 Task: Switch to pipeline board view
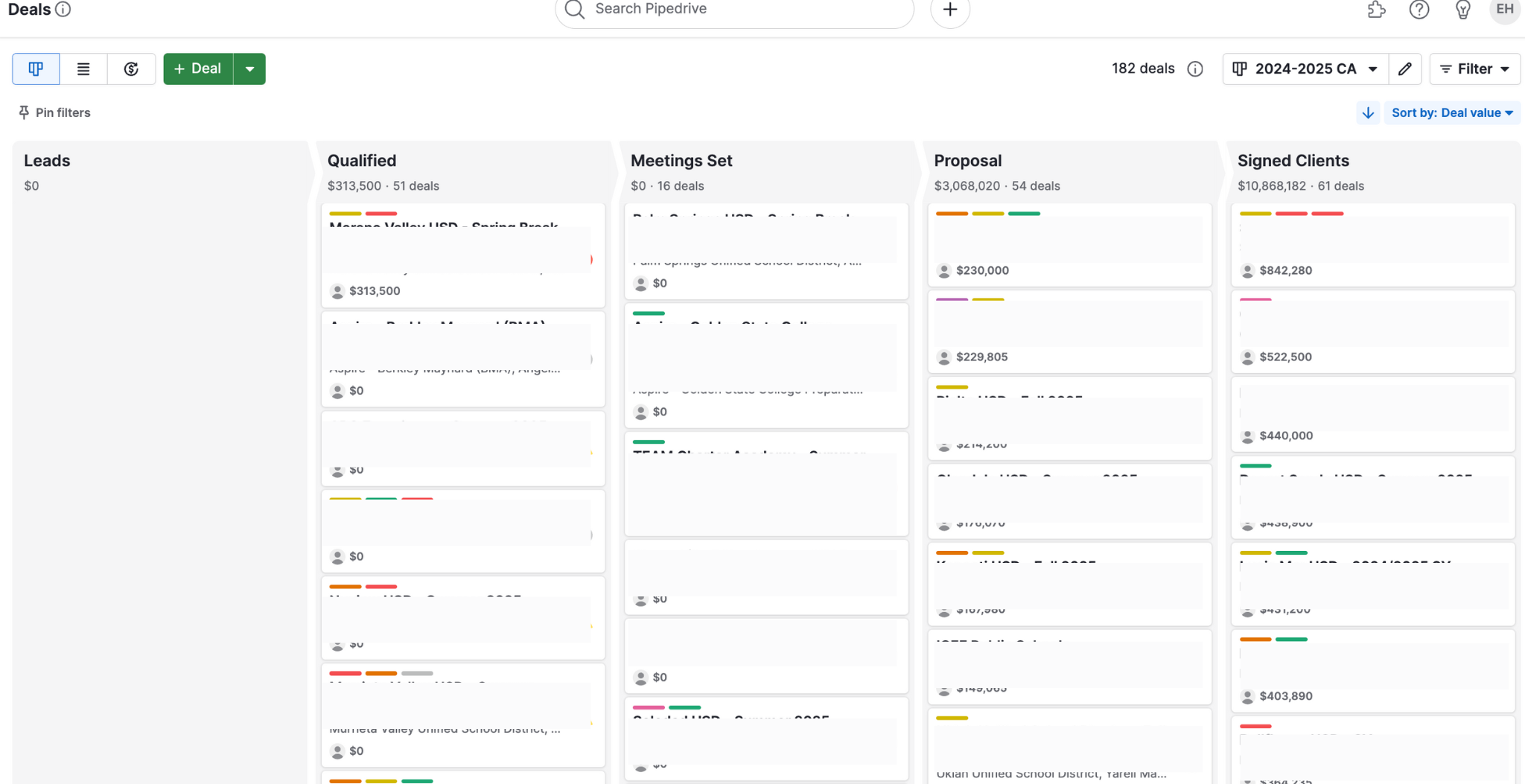(x=36, y=68)
